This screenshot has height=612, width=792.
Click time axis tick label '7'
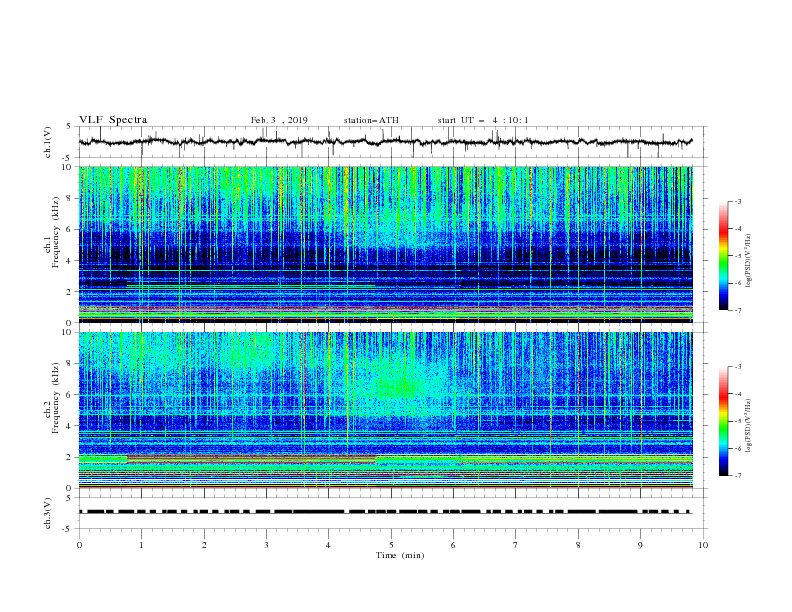click(x=516, y=545)
